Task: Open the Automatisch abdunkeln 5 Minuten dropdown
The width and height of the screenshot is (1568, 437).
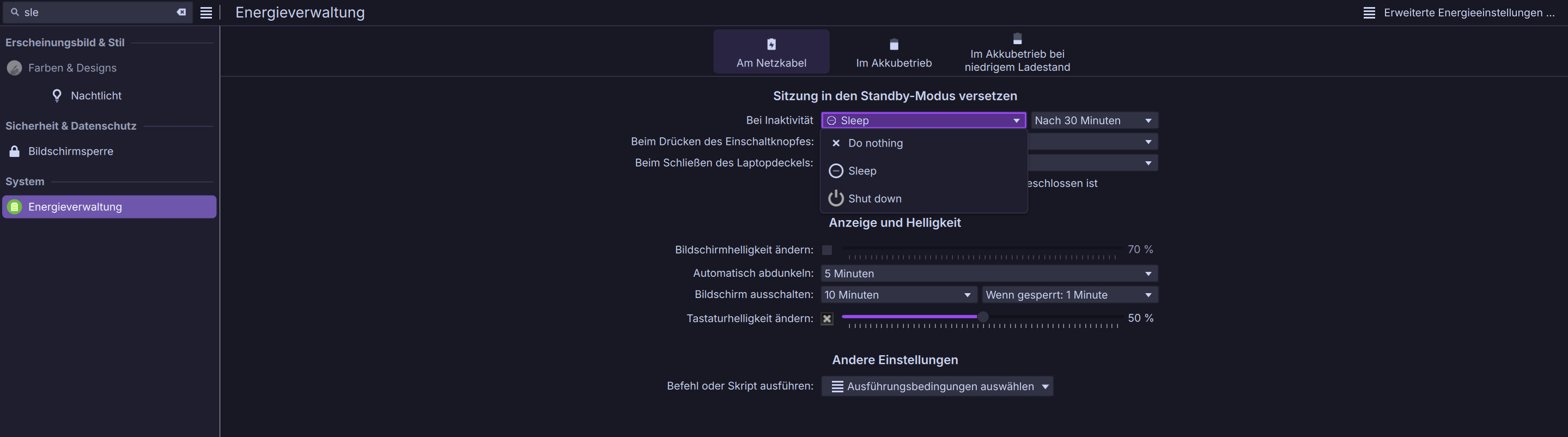Action: (989, 274)
